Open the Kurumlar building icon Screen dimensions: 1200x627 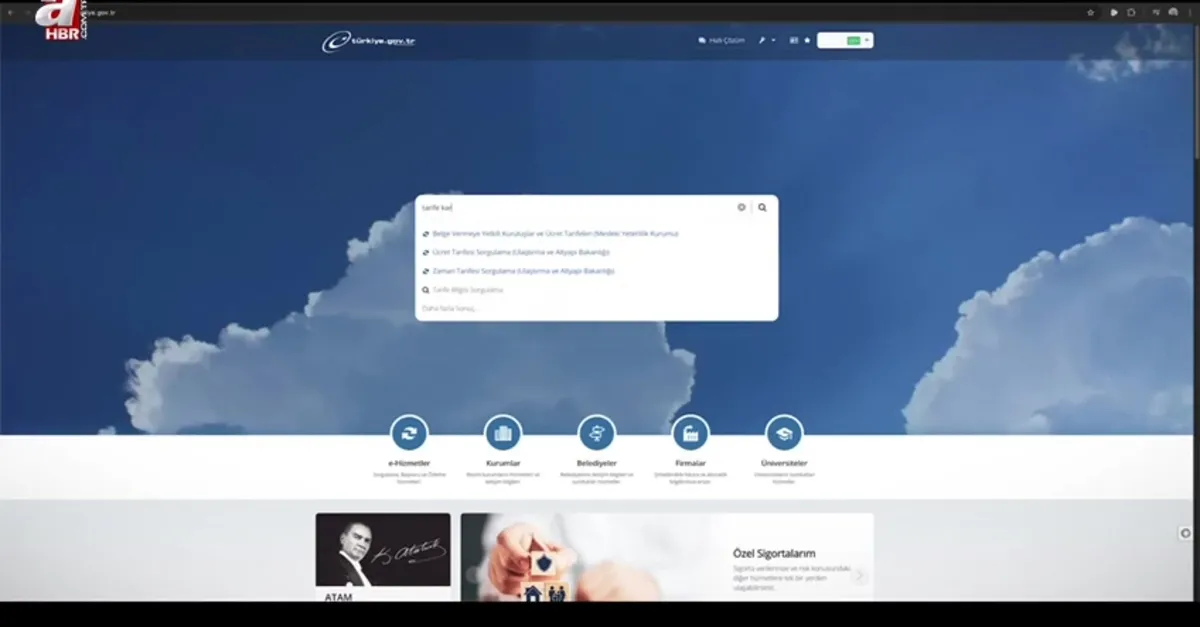pos(503,433)
